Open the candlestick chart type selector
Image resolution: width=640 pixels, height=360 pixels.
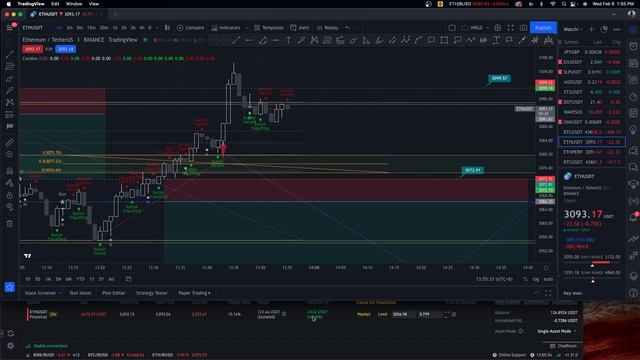(x=167, y=28)
